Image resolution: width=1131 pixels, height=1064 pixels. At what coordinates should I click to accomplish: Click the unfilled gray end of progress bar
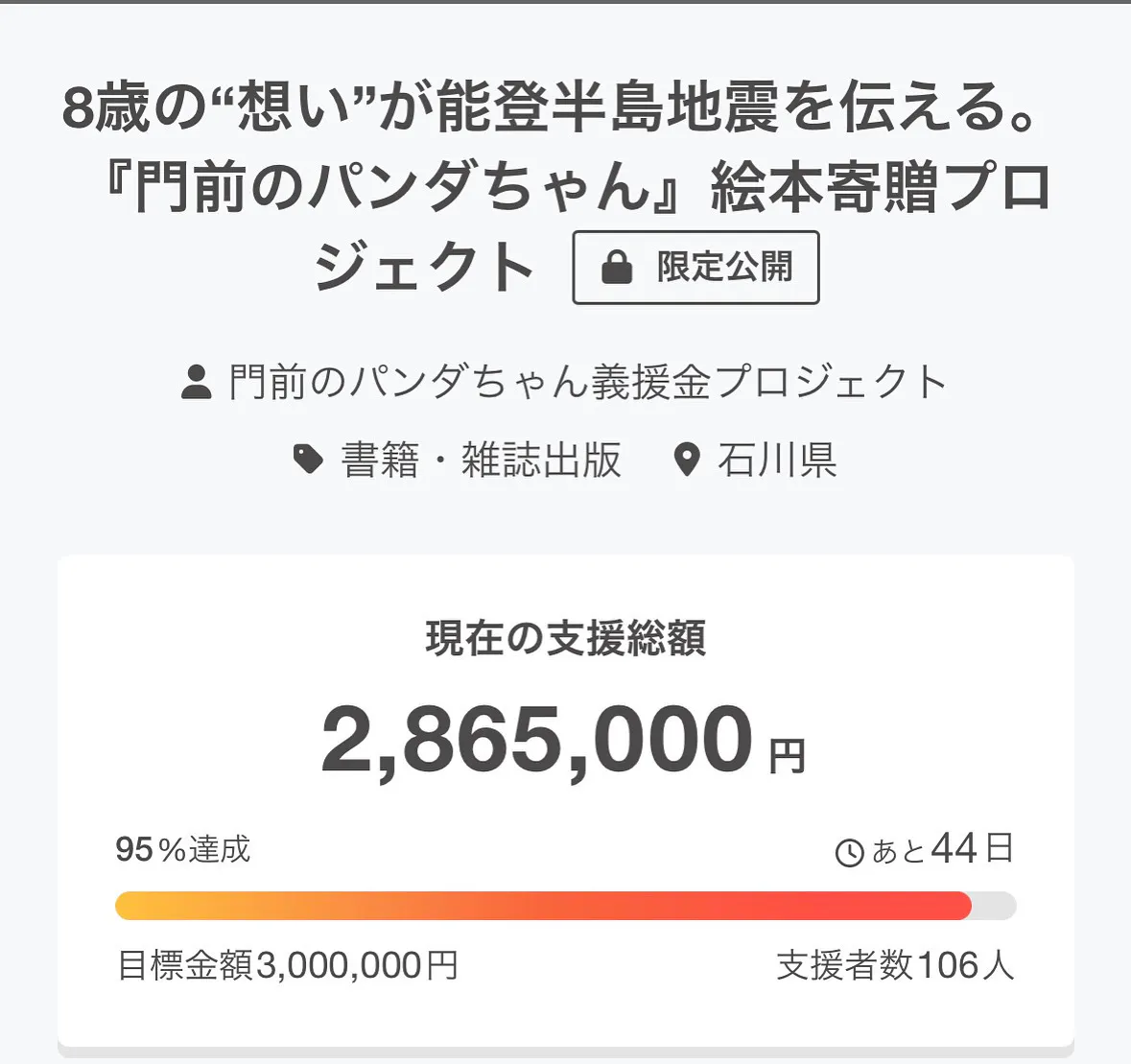(x=995, y=906)
